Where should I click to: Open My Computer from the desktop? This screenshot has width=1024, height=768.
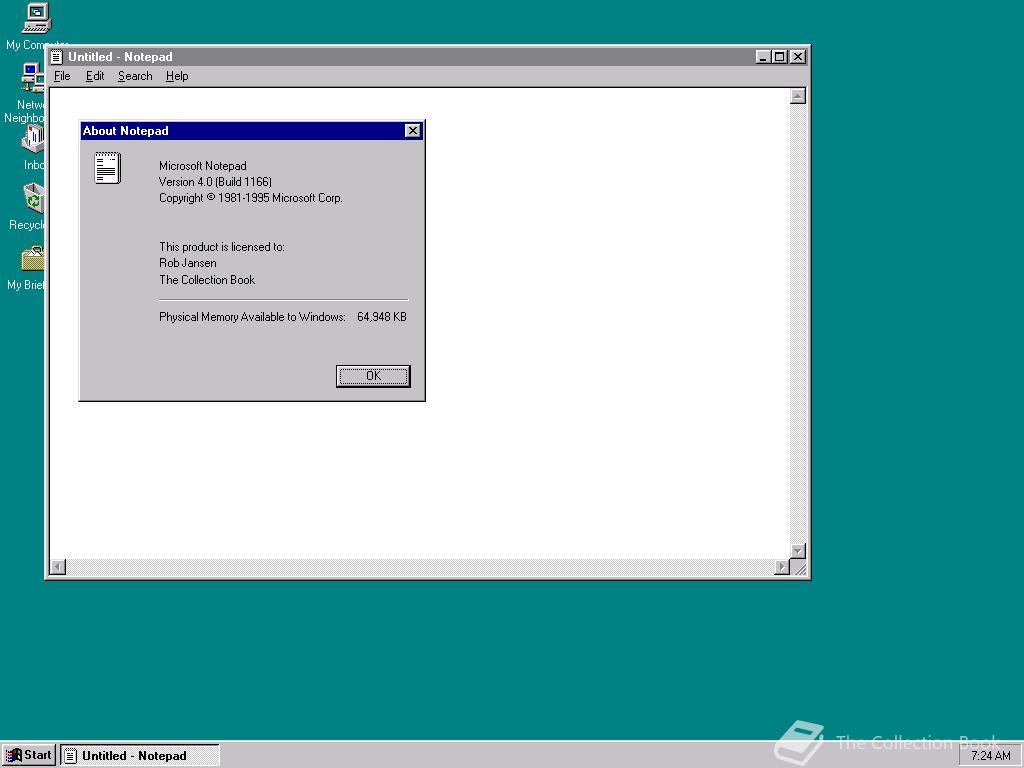34,17
